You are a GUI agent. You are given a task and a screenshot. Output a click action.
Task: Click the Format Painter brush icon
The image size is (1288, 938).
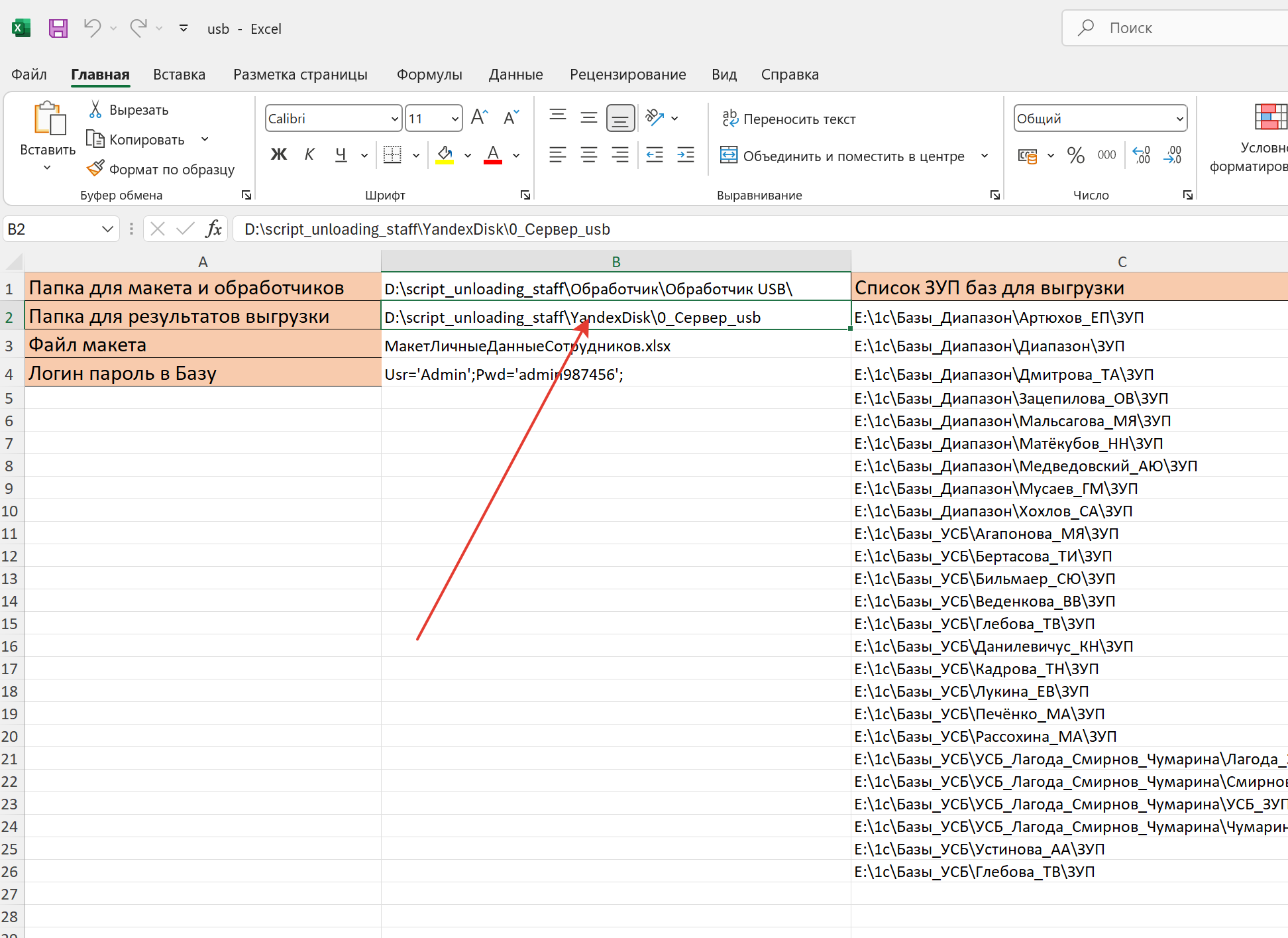pyautogui.click(x=95, y=169)
